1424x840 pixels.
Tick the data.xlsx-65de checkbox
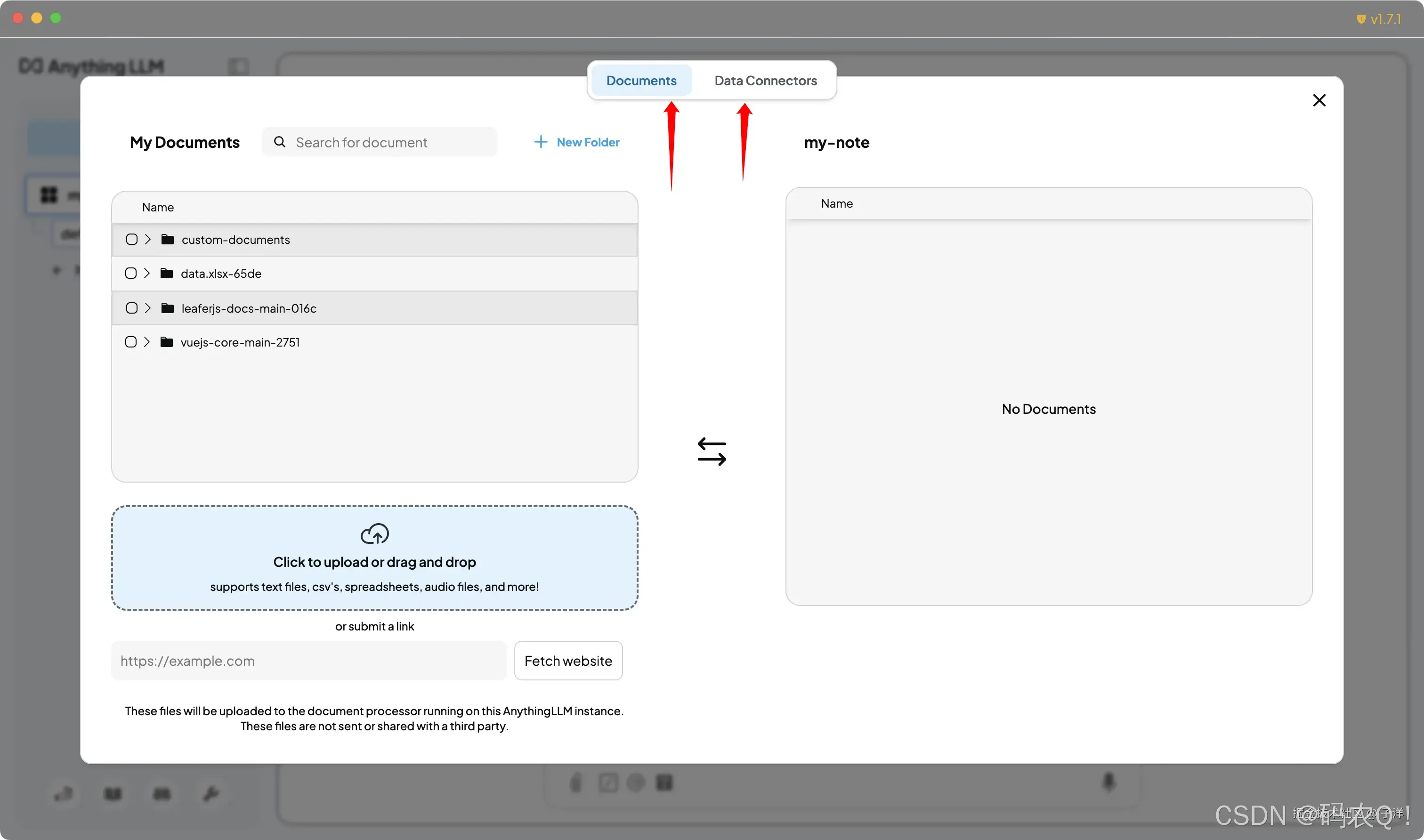131,274
